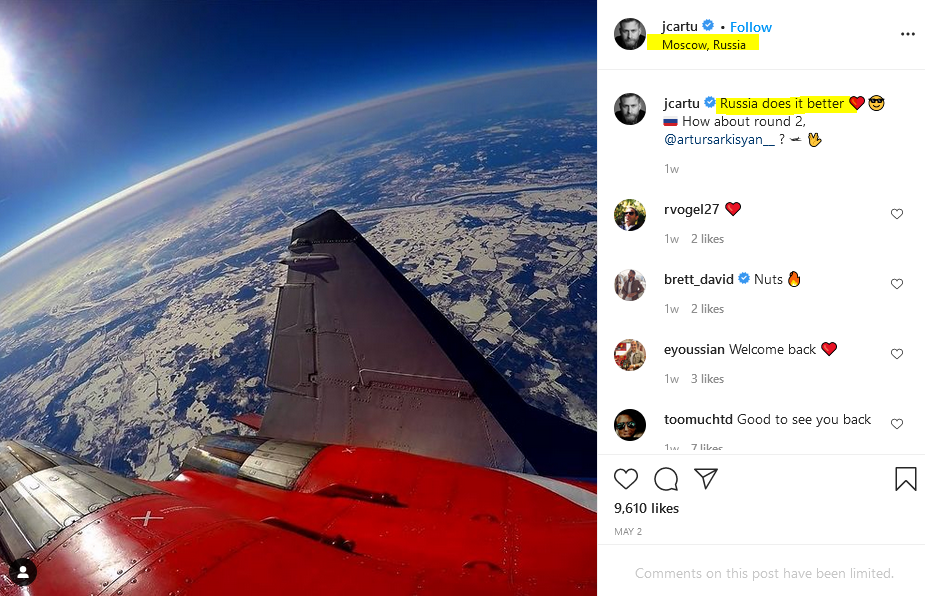Like brett_david's comment using its heart
The width and height of the screenshot is (925, 596).
point(897,283)
